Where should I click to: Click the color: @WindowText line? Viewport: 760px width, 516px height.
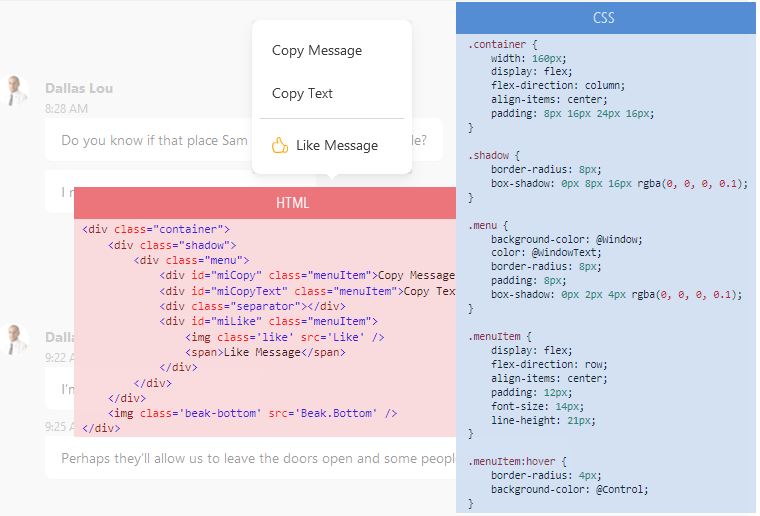click(x=546, y=252)
